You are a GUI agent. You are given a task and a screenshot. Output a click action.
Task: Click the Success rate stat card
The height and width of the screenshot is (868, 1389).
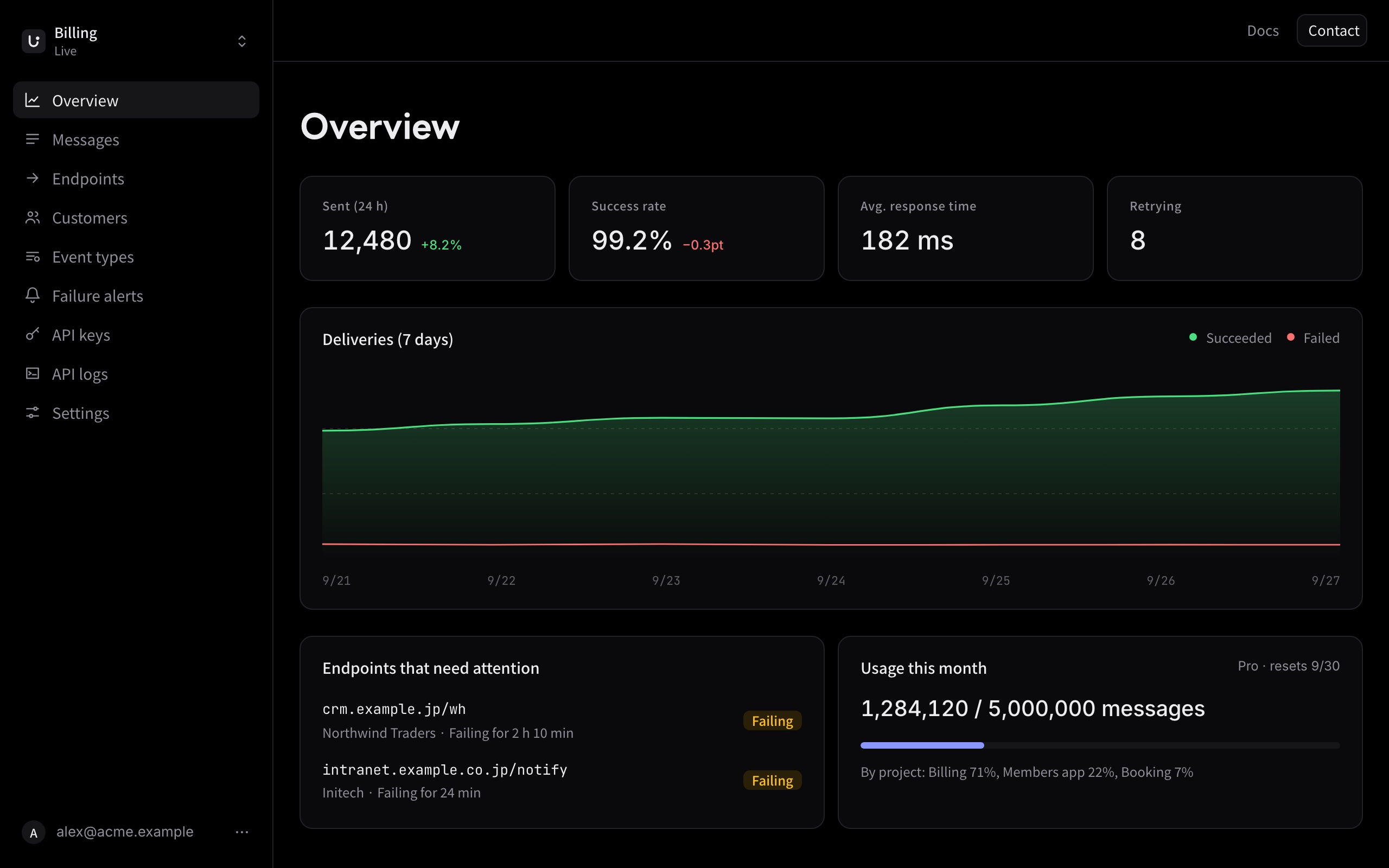click(x=696, y=228)
